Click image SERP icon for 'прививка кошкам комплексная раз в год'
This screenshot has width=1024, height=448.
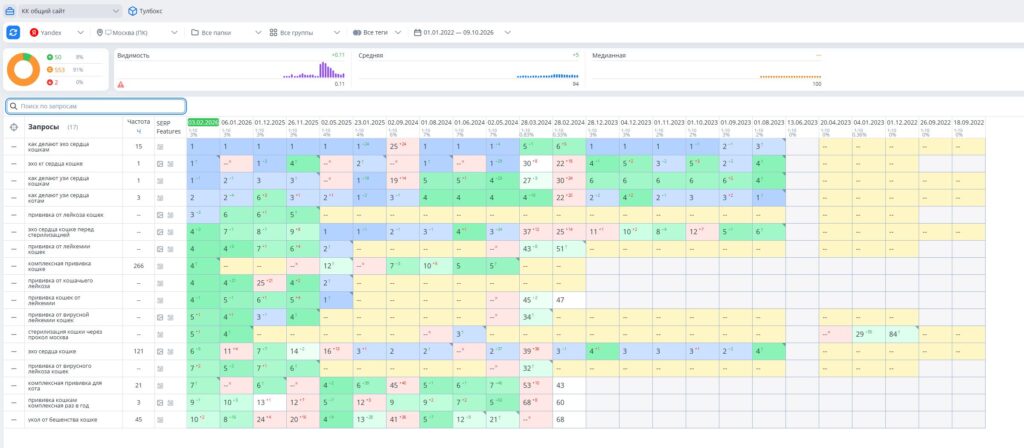(x=160, y=403)
